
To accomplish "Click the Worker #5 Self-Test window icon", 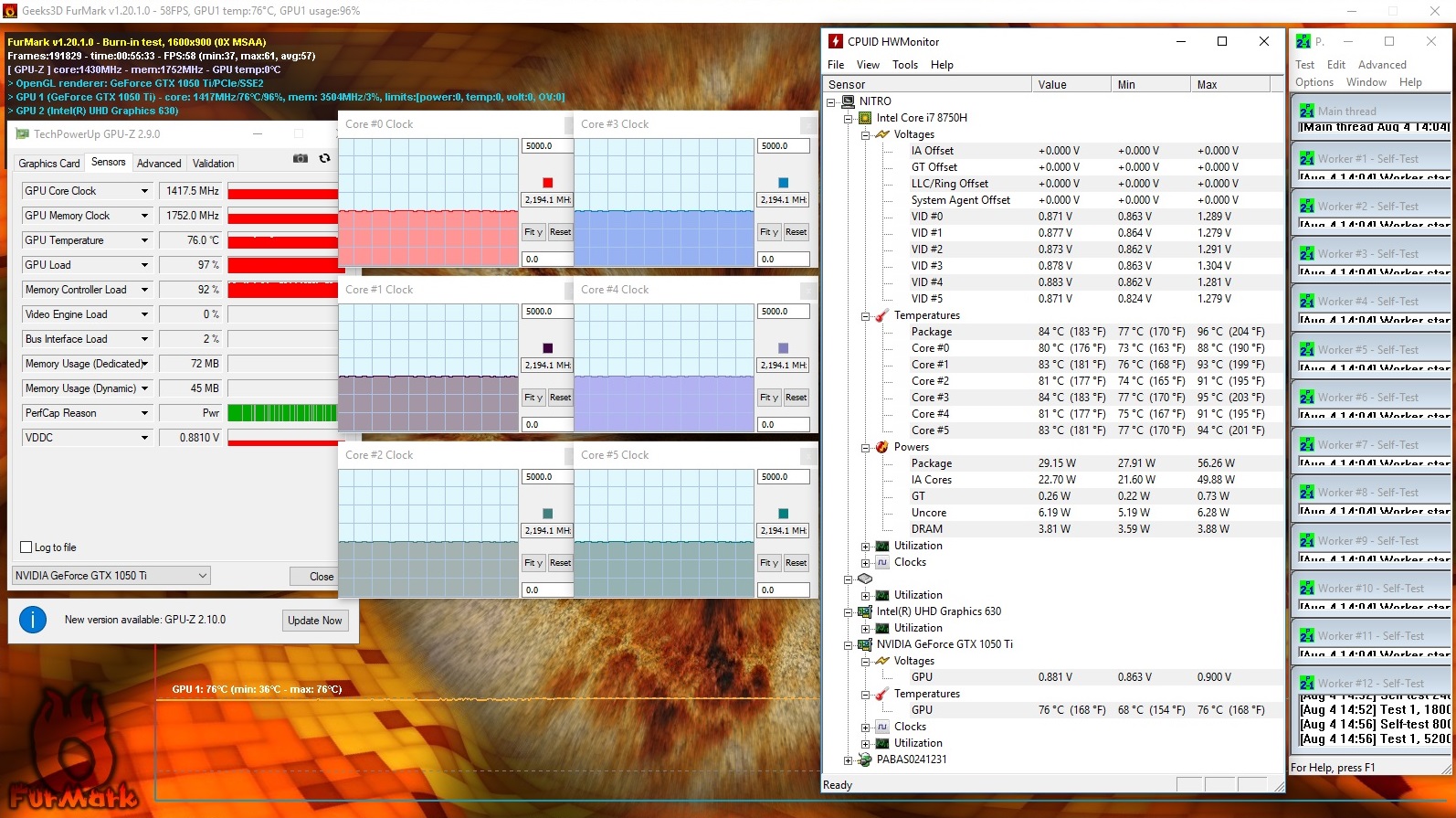I will click(1307, 349).
